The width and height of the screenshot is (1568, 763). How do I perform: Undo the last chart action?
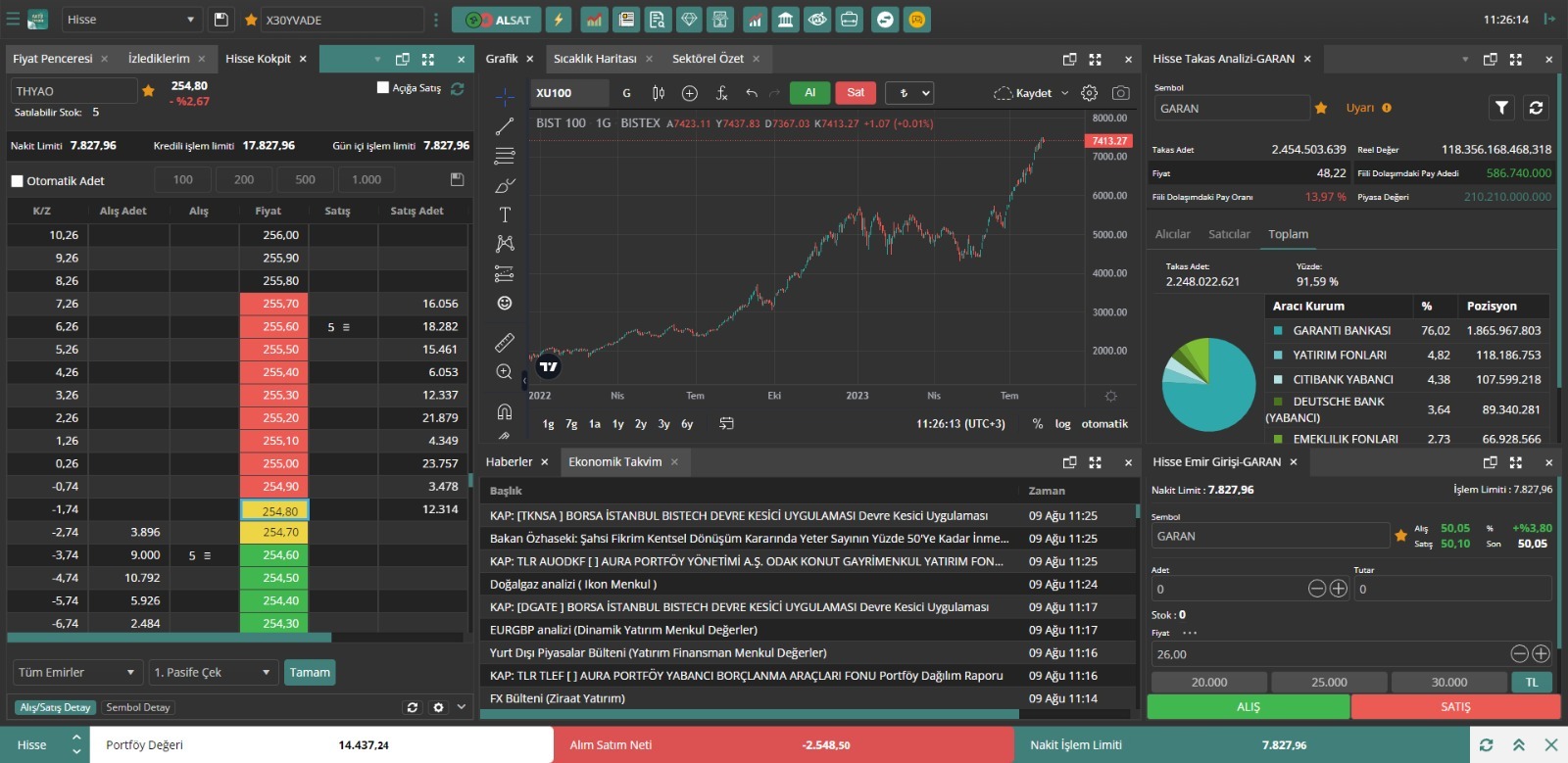pyautogui.click(x=752, y=93)
